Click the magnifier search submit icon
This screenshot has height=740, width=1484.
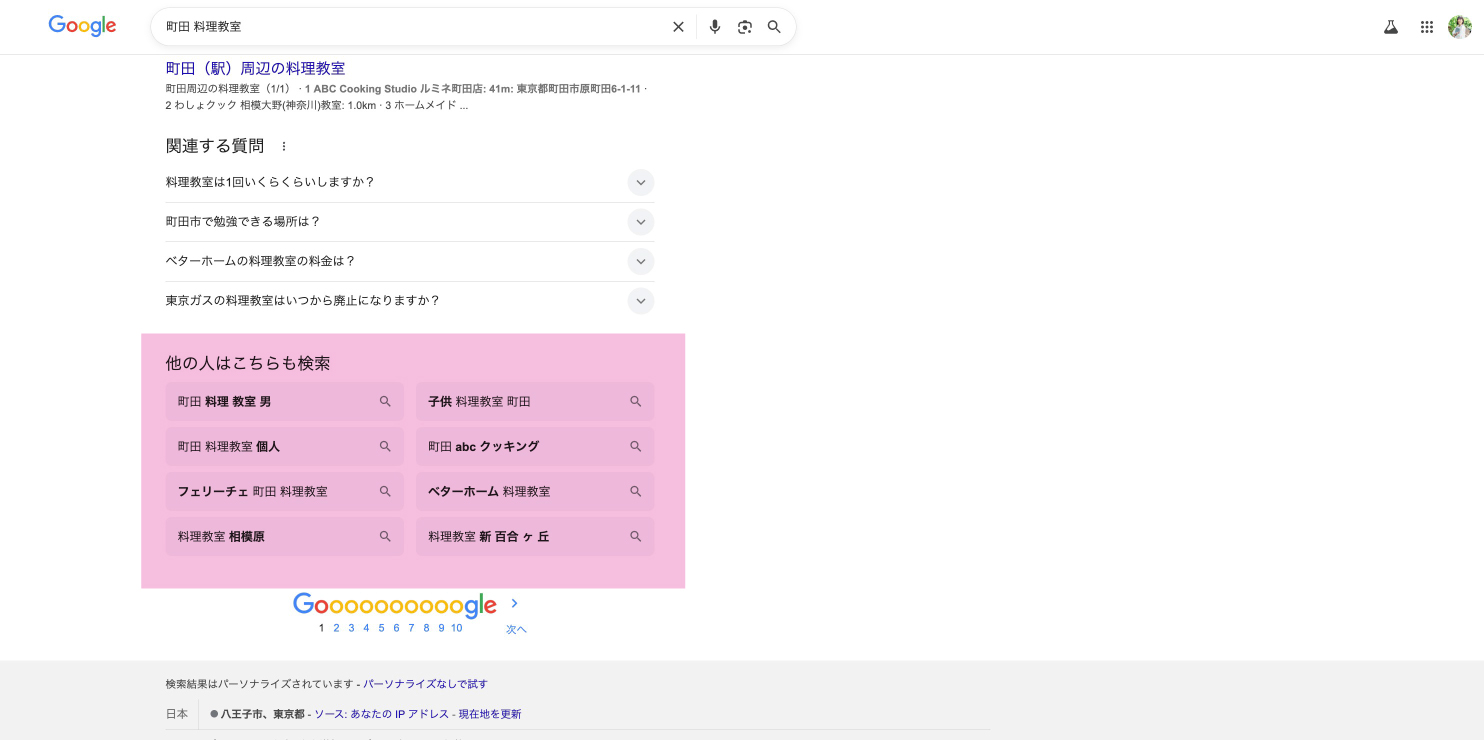774,27
